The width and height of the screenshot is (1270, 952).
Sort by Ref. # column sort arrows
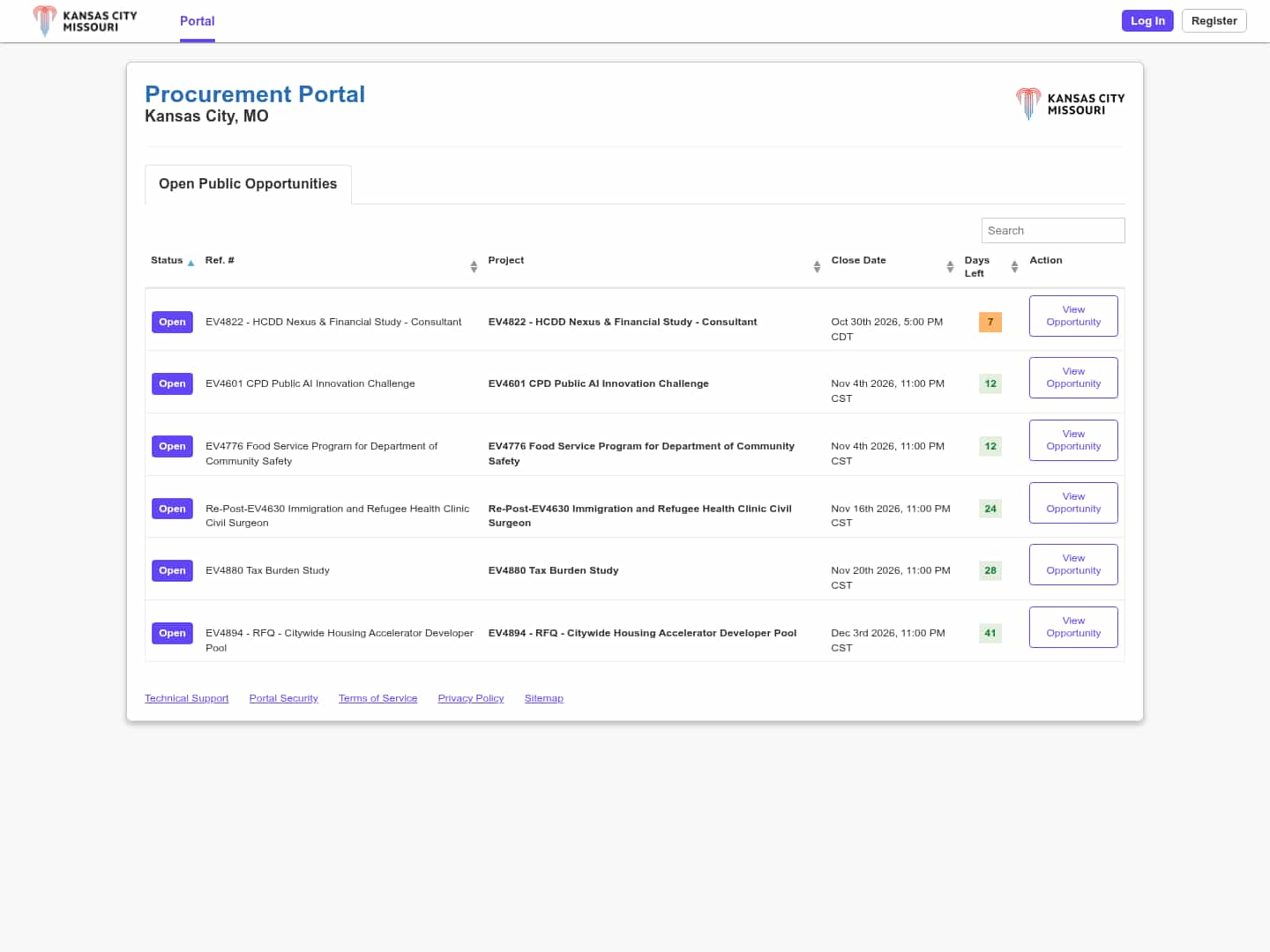(474, 266)
